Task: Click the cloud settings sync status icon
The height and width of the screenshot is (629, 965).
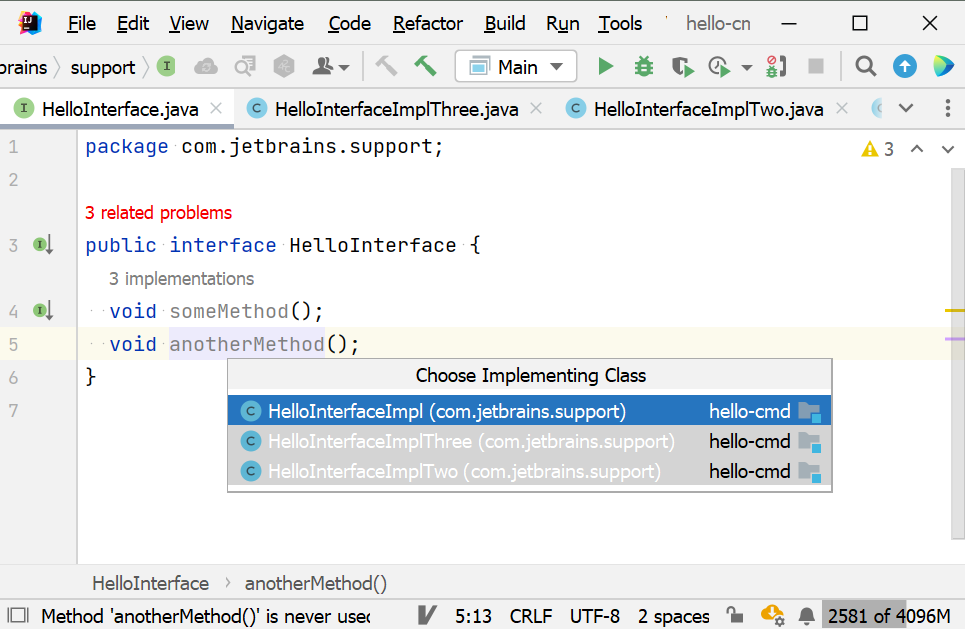Action: coord(772,615)
